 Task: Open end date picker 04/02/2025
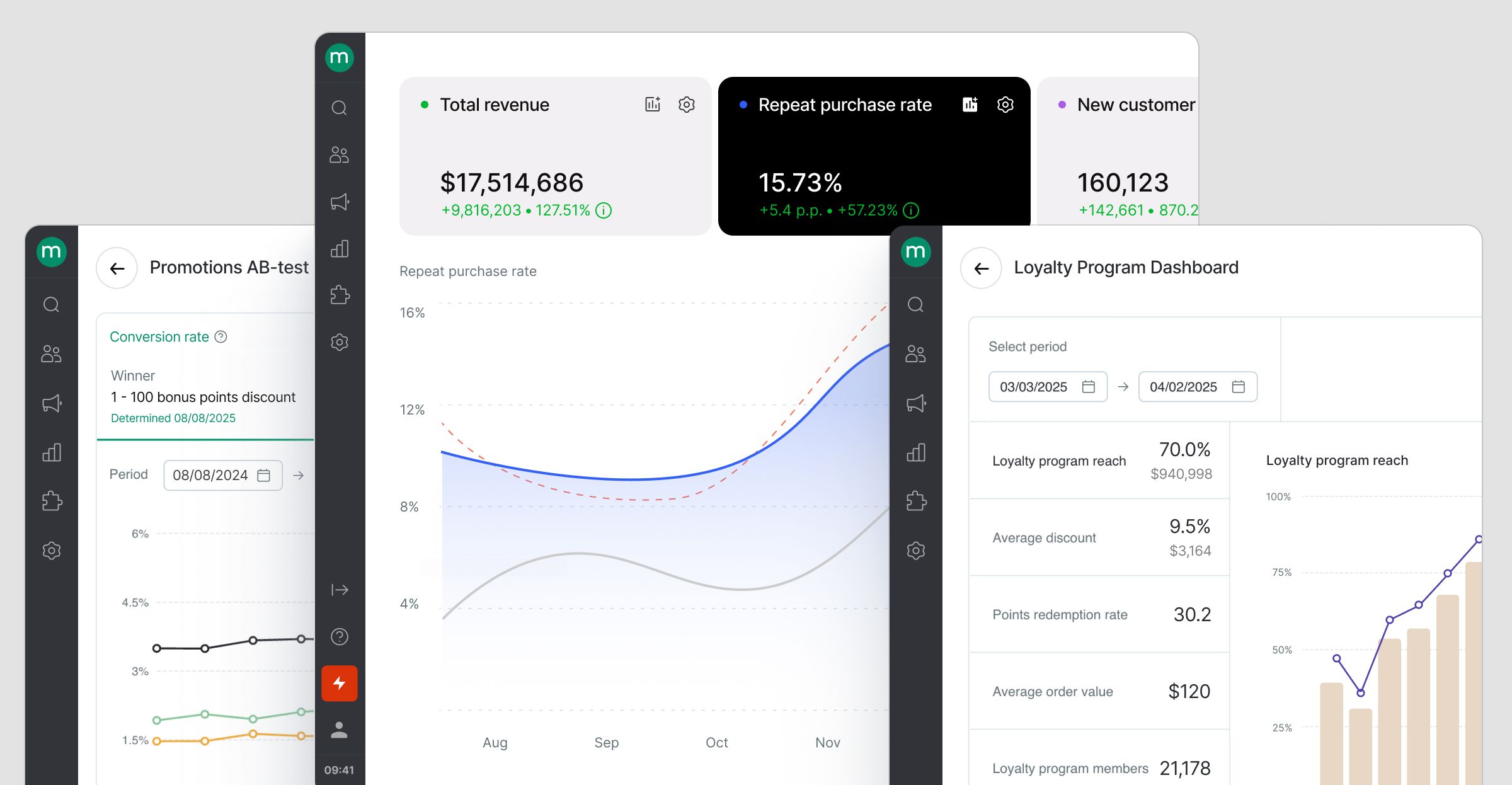pos(1197,387)
